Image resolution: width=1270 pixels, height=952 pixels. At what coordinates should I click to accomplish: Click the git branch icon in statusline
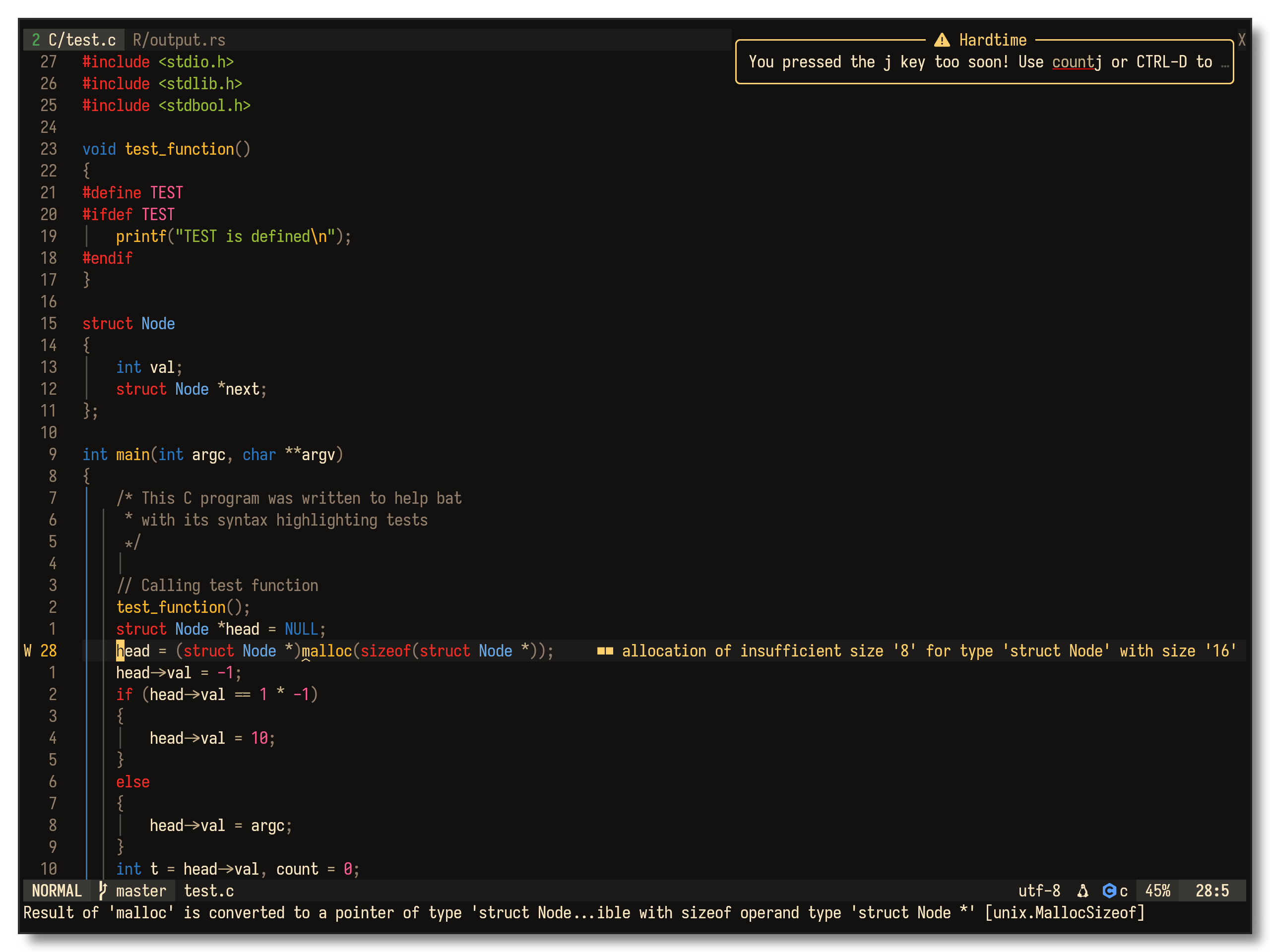[103, 891]
